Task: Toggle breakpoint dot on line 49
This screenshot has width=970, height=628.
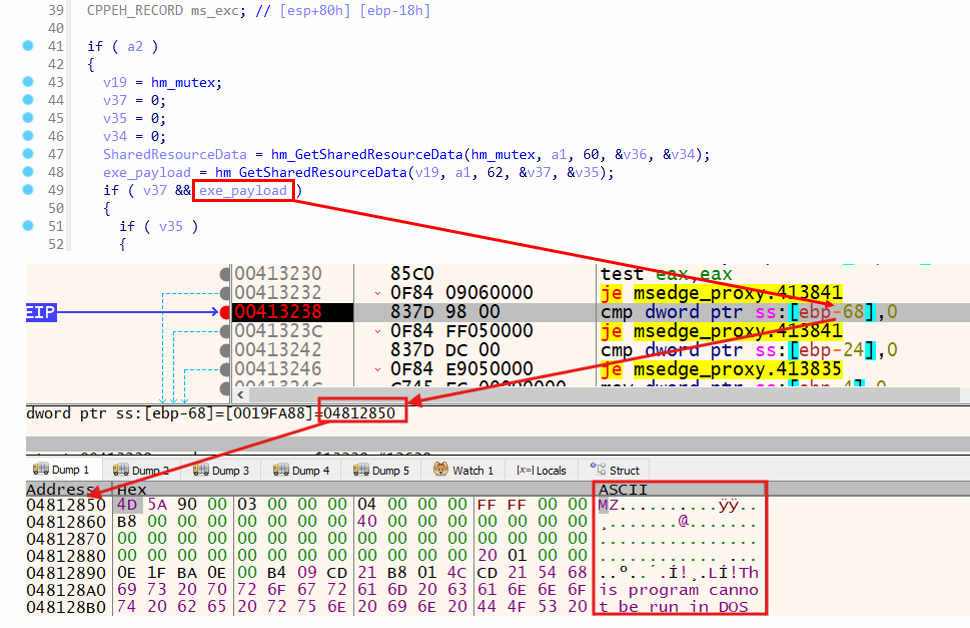Action: tap(28, 189)
